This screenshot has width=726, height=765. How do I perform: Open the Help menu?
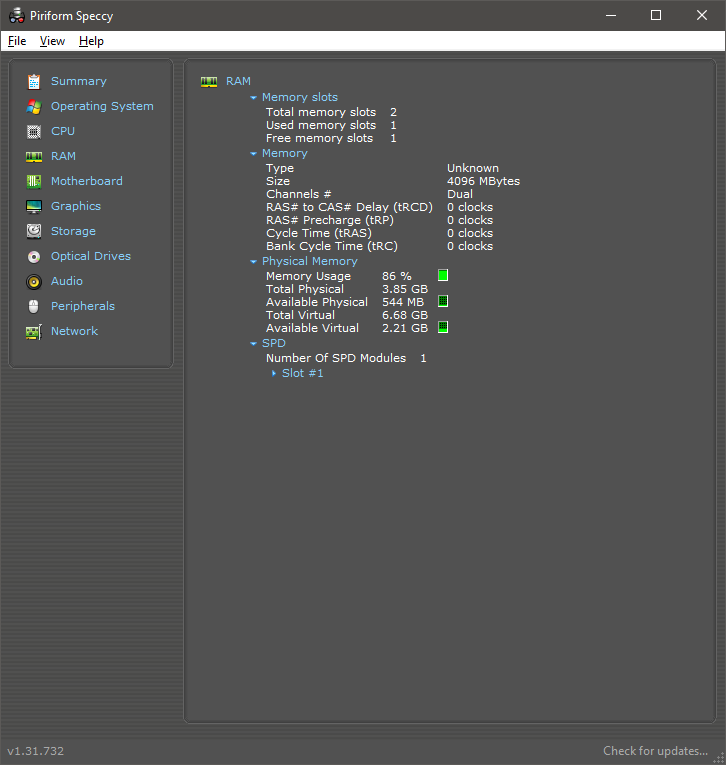coord(91,41)
